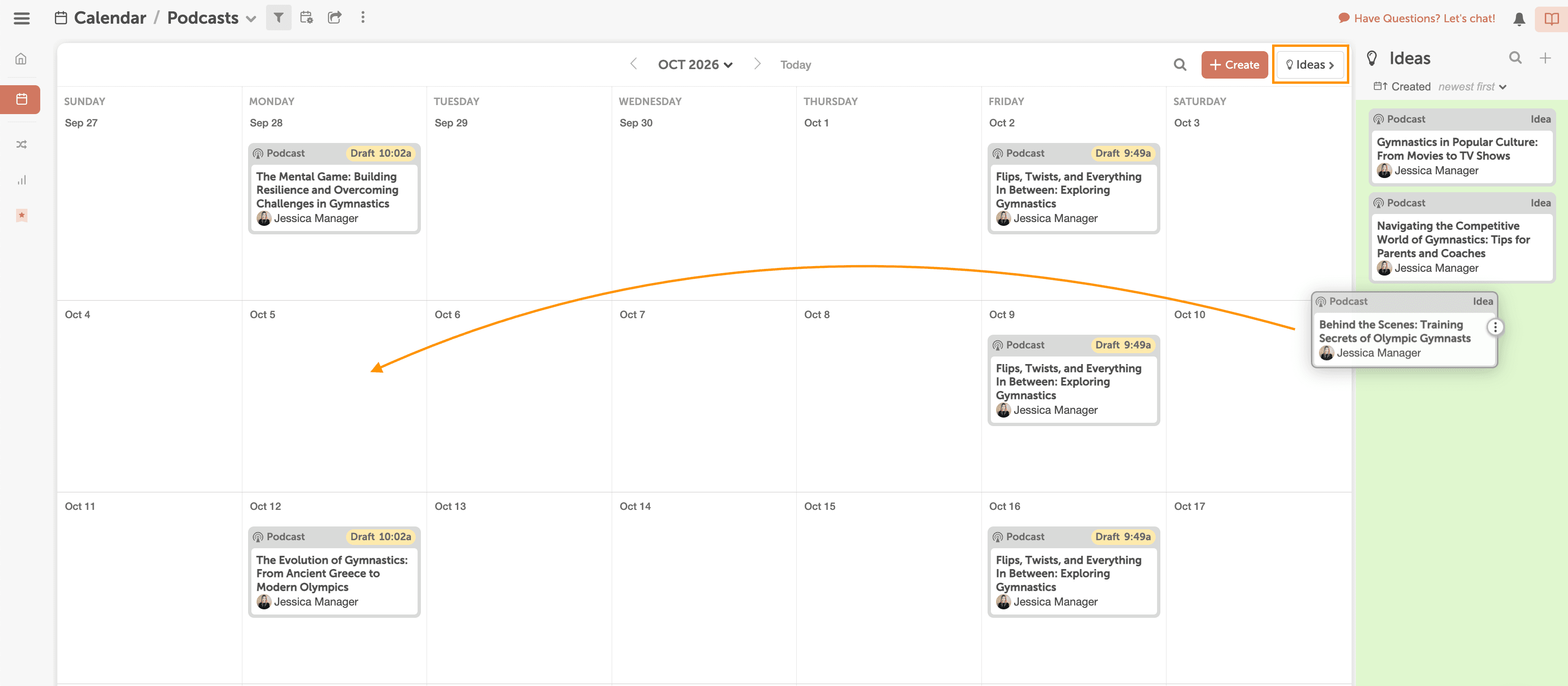Toggle the Ideas panel button
The image size is (1568, 686).
(1310, 64)
